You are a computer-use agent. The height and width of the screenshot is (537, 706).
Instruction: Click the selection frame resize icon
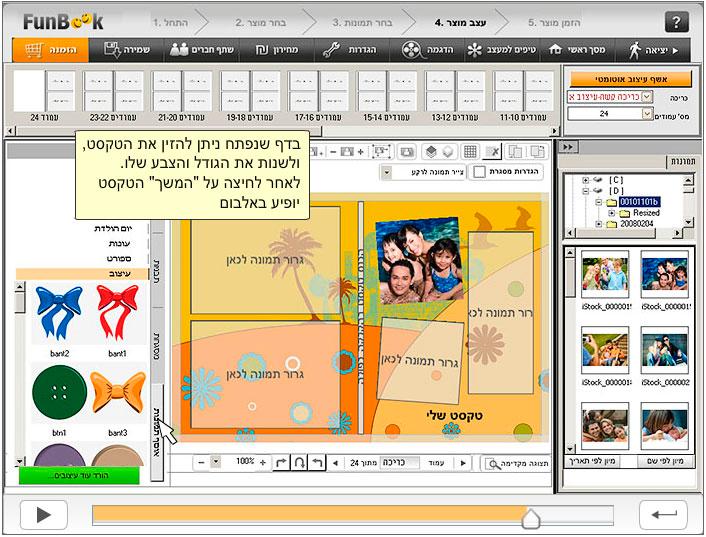click(x=381, y=152)
